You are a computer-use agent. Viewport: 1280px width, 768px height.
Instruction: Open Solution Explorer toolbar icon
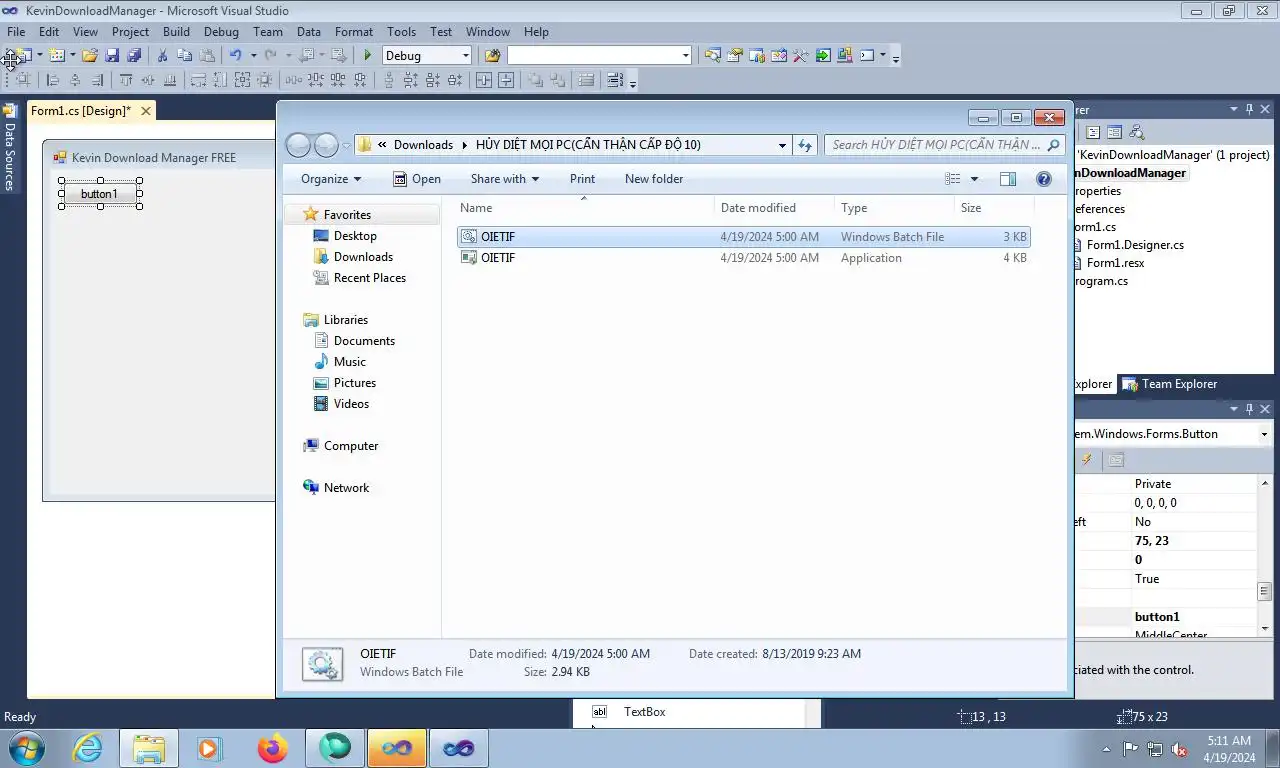(713, 56)
